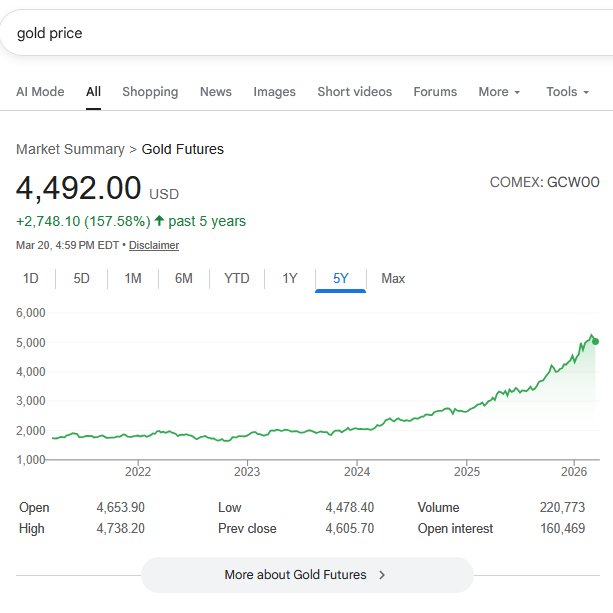
Task: Open the Tools dropdown
Action: pyautogui.click(x=567, y=91)
